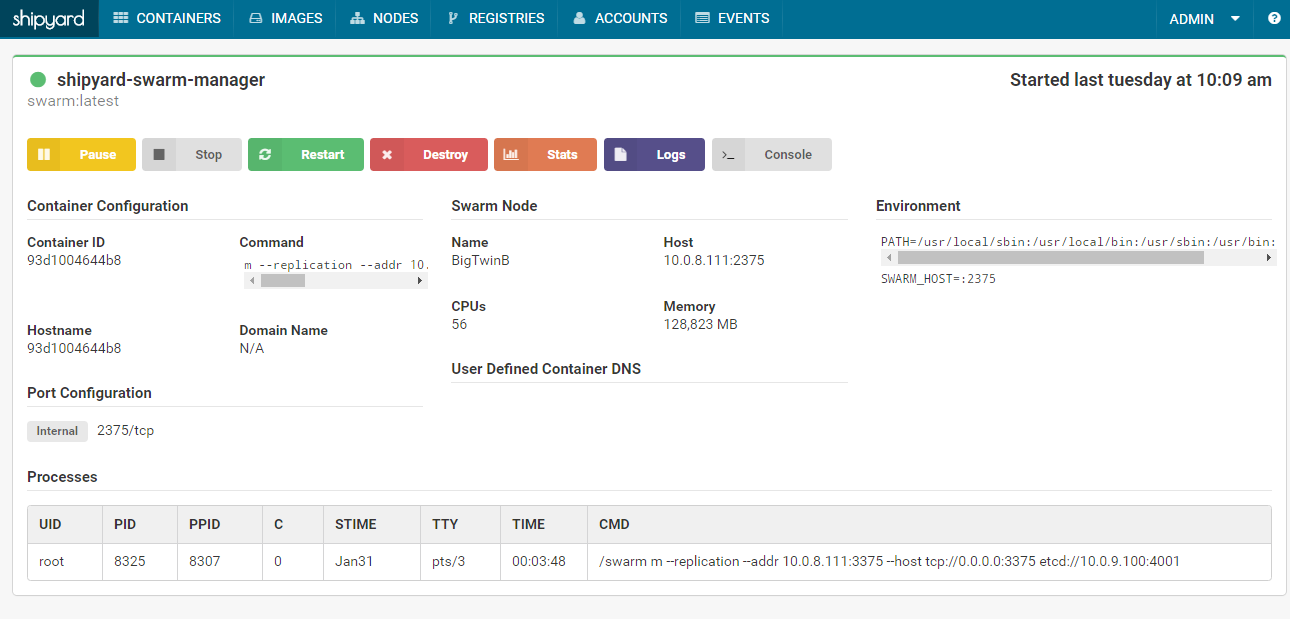The image size is (1290, 619).
Task: Click Command scrollbar left arrow
Action: click(x=252, y=282)
